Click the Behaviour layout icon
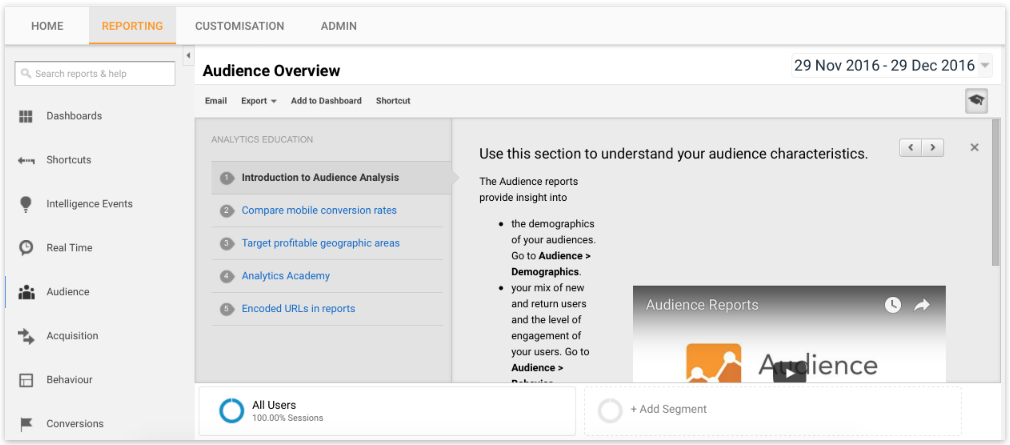 coord(26,380)
